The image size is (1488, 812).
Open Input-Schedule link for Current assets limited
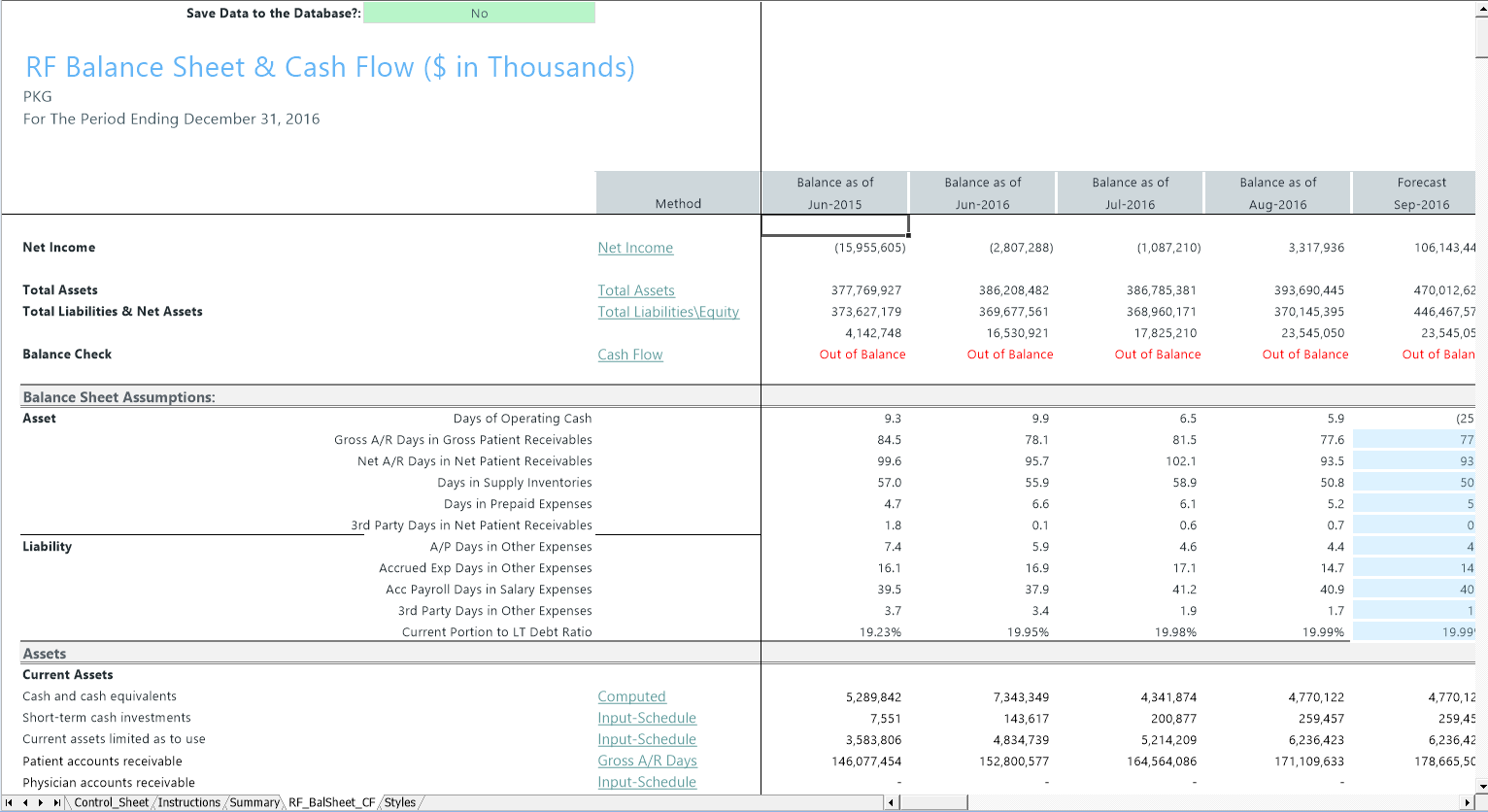coord(647,739)
